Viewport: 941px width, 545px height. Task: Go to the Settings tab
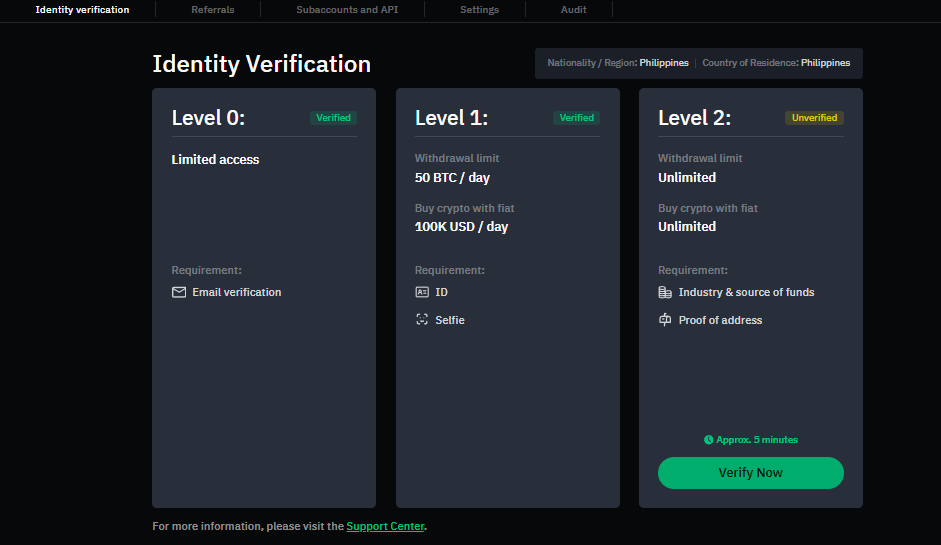coord(479,10)
